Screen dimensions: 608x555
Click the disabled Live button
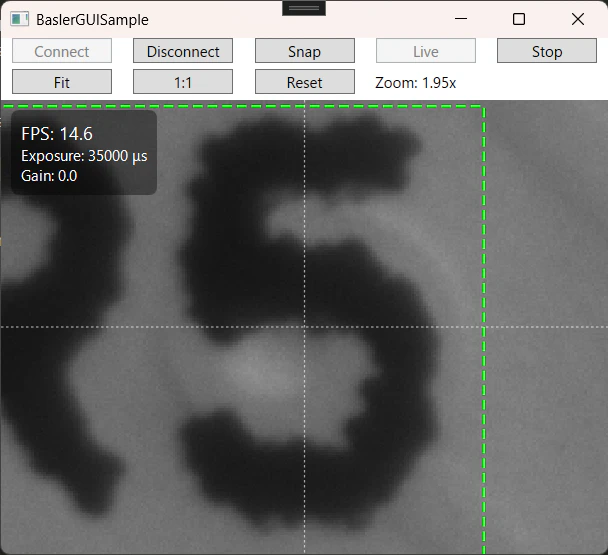pyautogui.click(x=426, y=50)
